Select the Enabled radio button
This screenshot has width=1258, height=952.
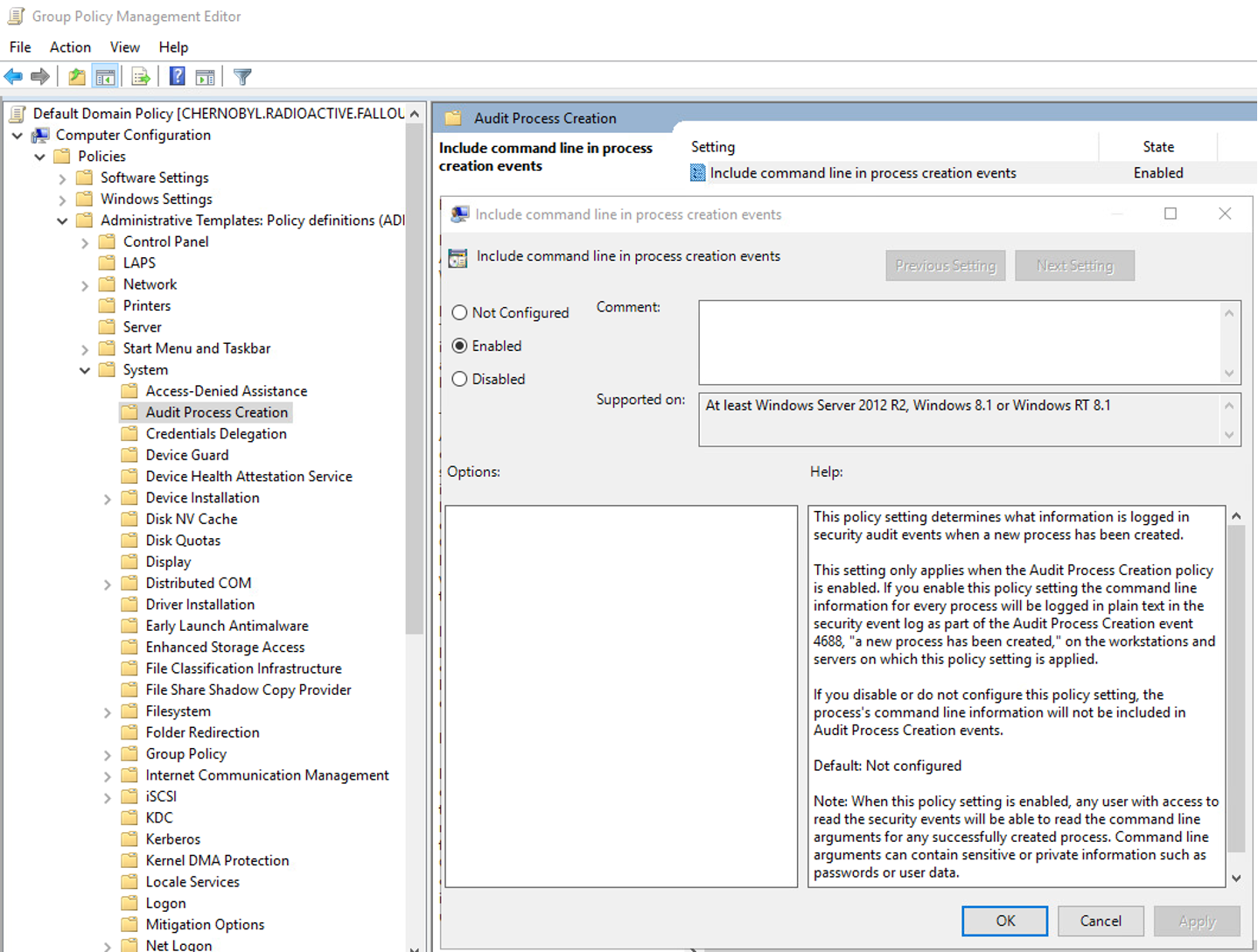[x=459, y=346]
